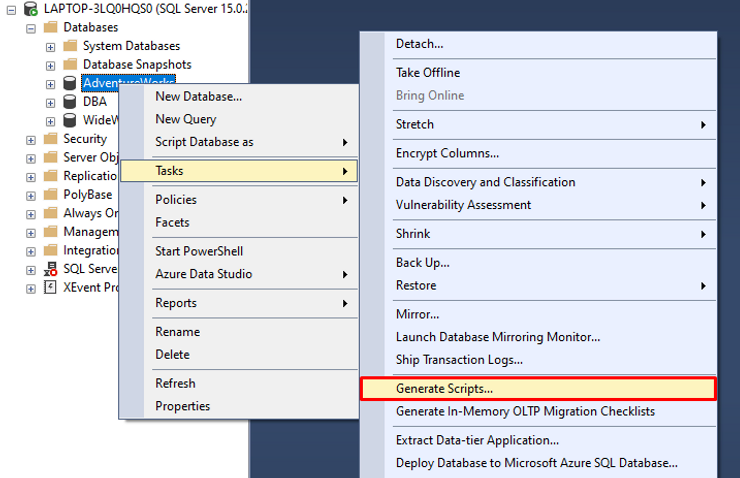Click the Server Objects folder icon

[x=50, y=157]
